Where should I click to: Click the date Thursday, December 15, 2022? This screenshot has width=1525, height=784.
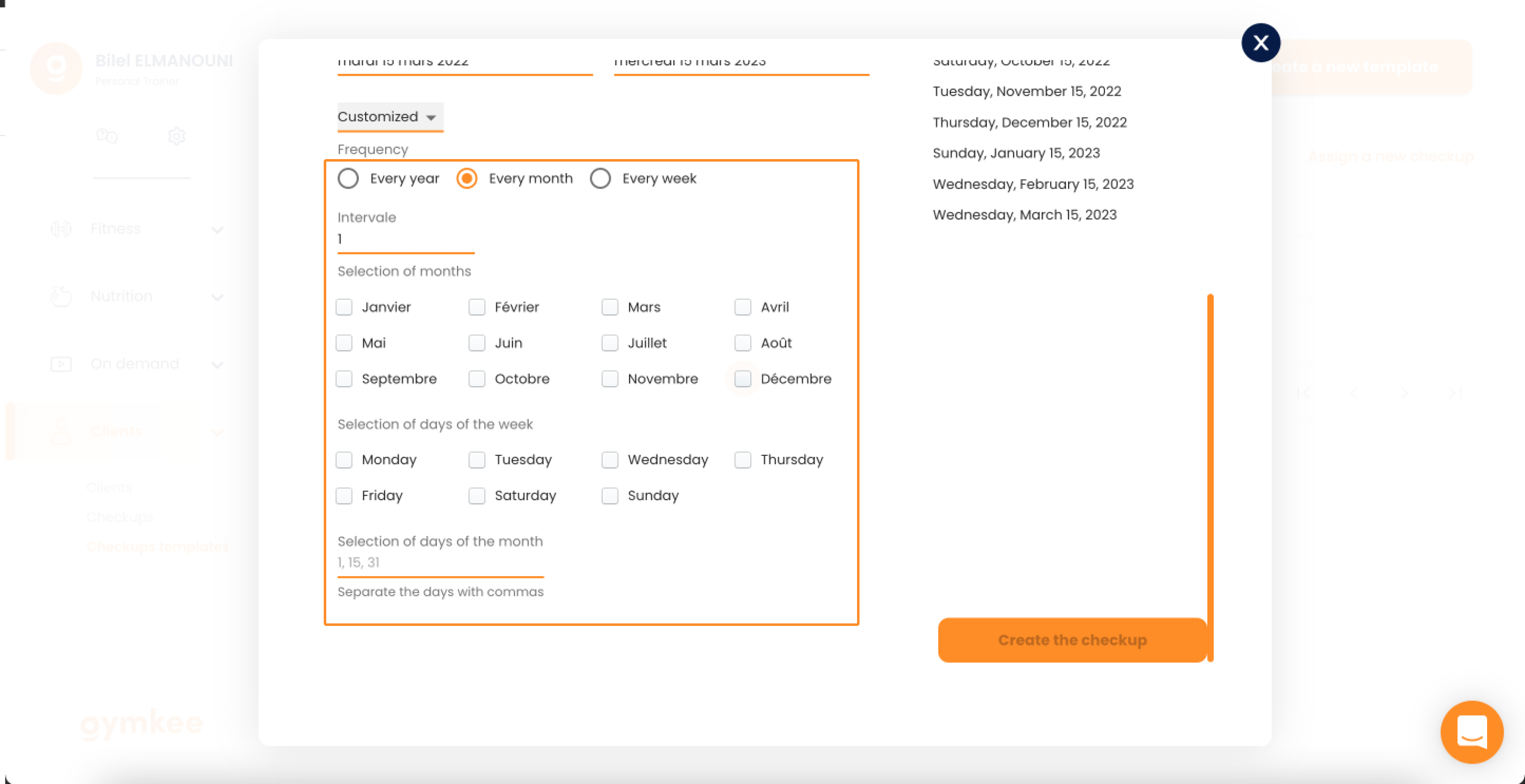coord(1030,123)
